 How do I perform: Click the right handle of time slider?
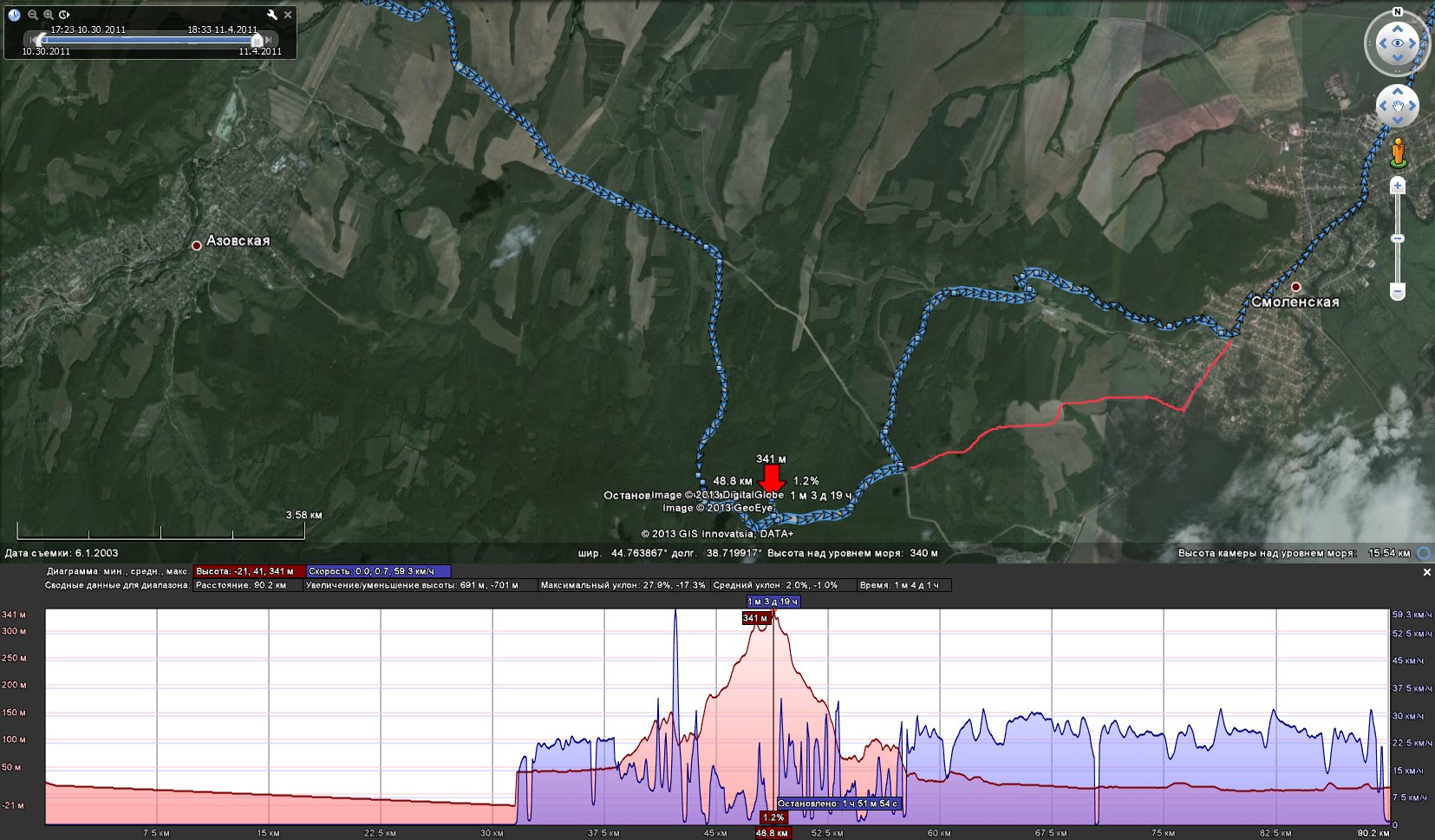(257, 40)
